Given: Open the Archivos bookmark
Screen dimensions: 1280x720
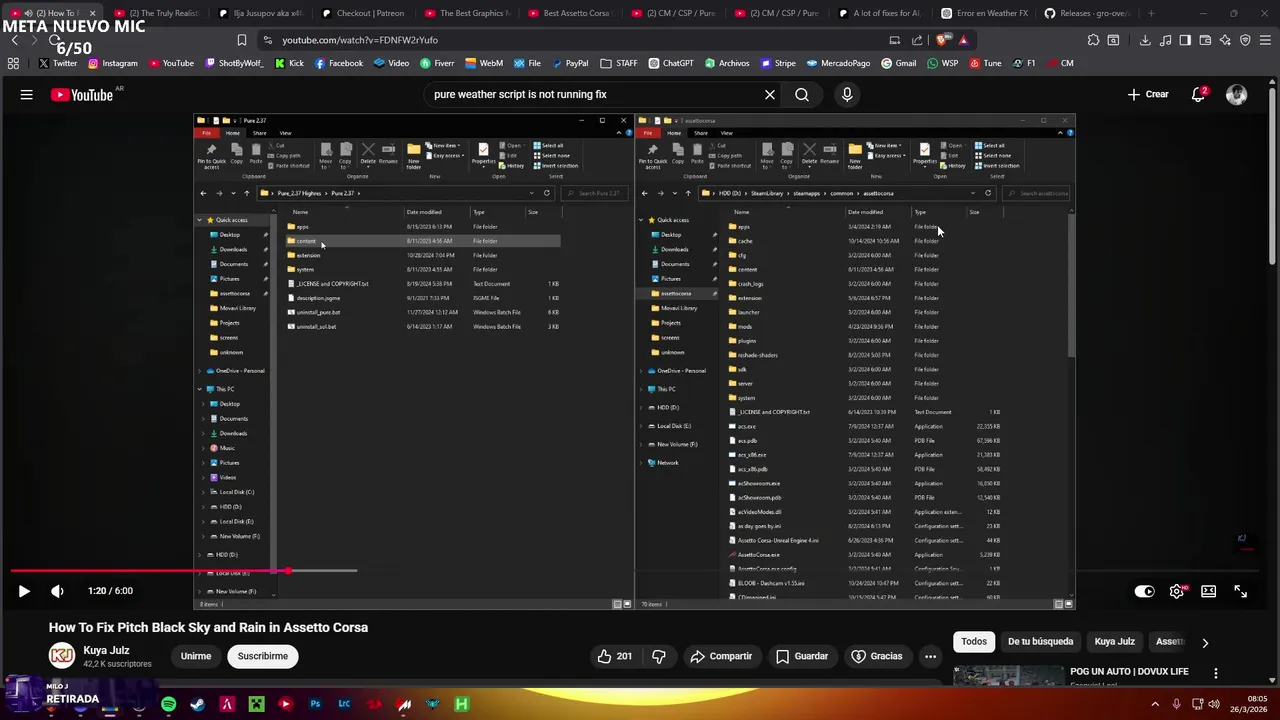Looking at the screenshot, I should coord(726,63).
